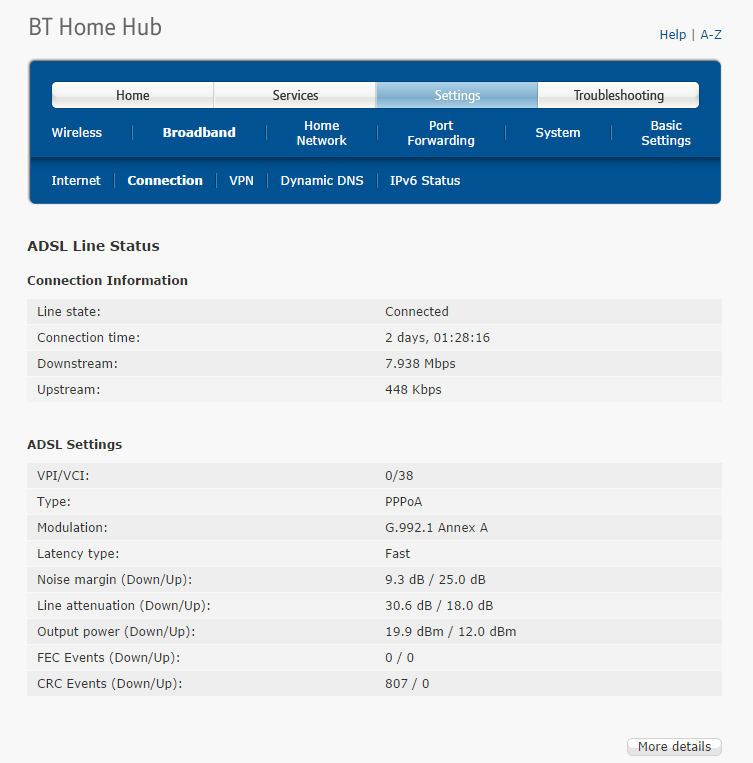
Task: Select the Noise margin (Down/Up) label
Action: [x=114, y=580]
